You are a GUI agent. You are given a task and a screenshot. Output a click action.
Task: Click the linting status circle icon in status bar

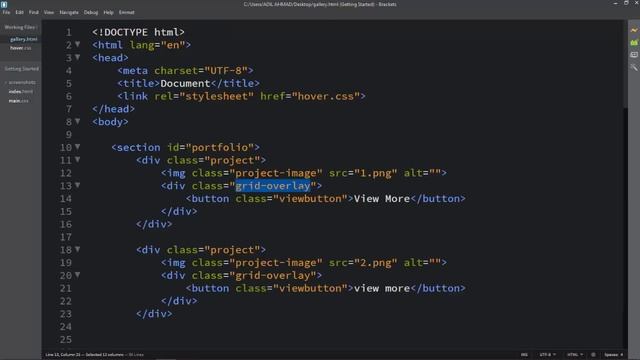click(x=593, y=355)
